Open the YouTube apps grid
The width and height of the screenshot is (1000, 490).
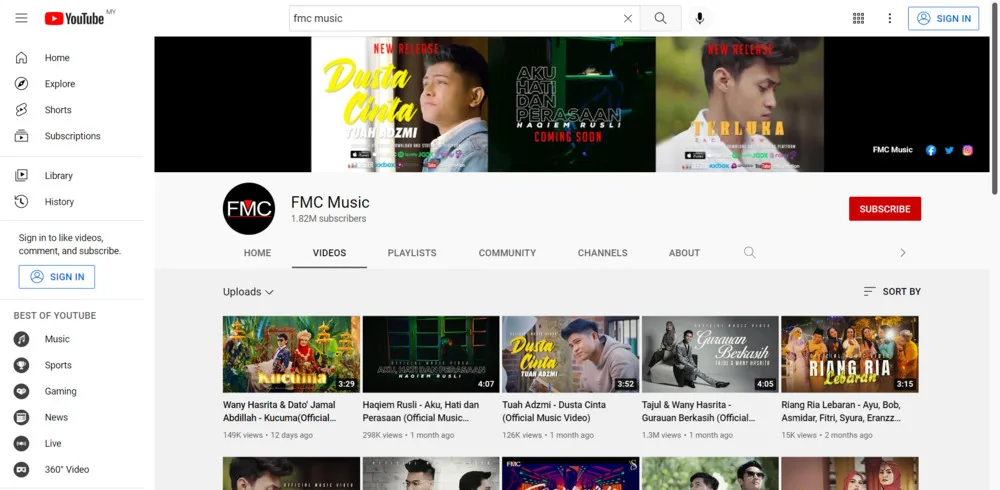[x=858, y=18]
